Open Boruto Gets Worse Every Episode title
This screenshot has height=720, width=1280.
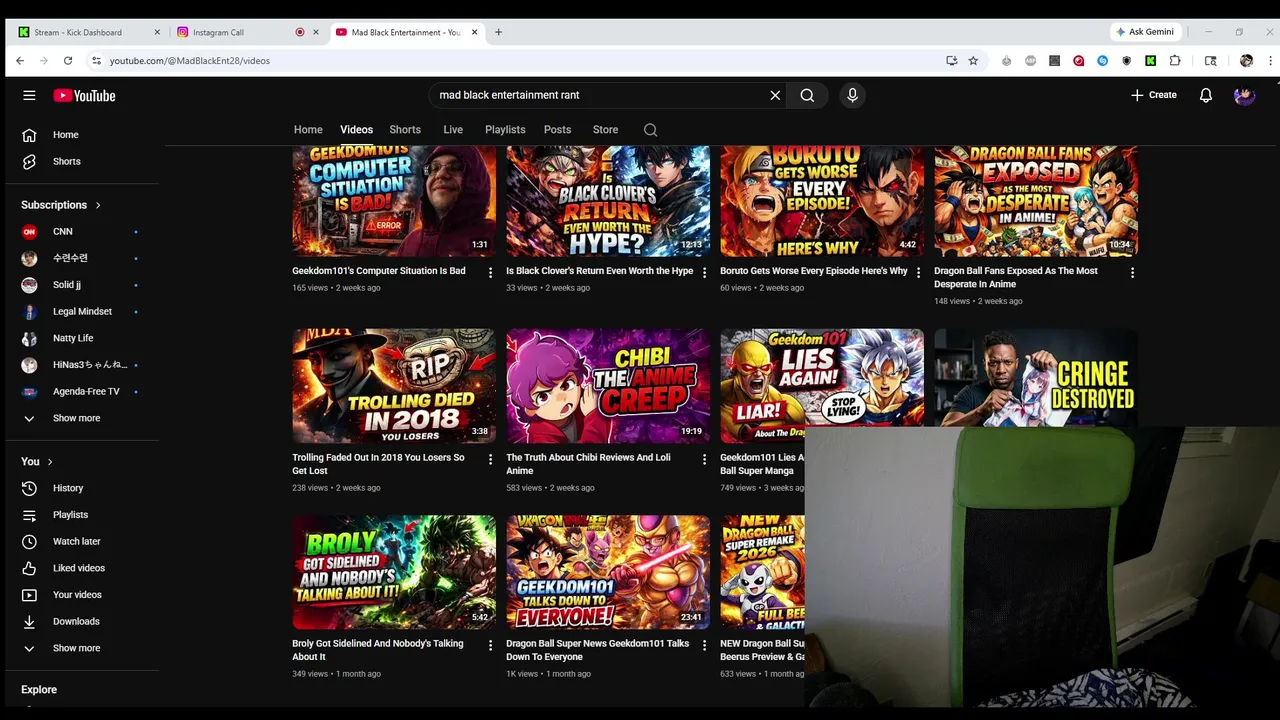click(x=814, y=271)
